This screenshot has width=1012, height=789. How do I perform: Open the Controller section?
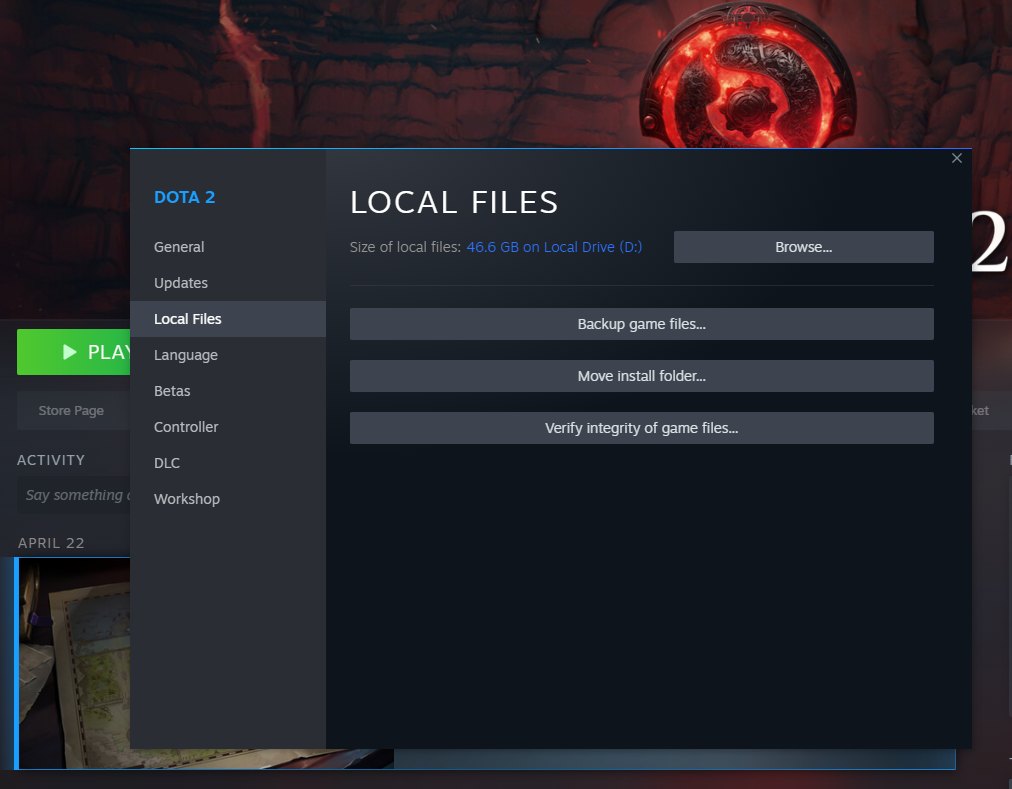228,427
